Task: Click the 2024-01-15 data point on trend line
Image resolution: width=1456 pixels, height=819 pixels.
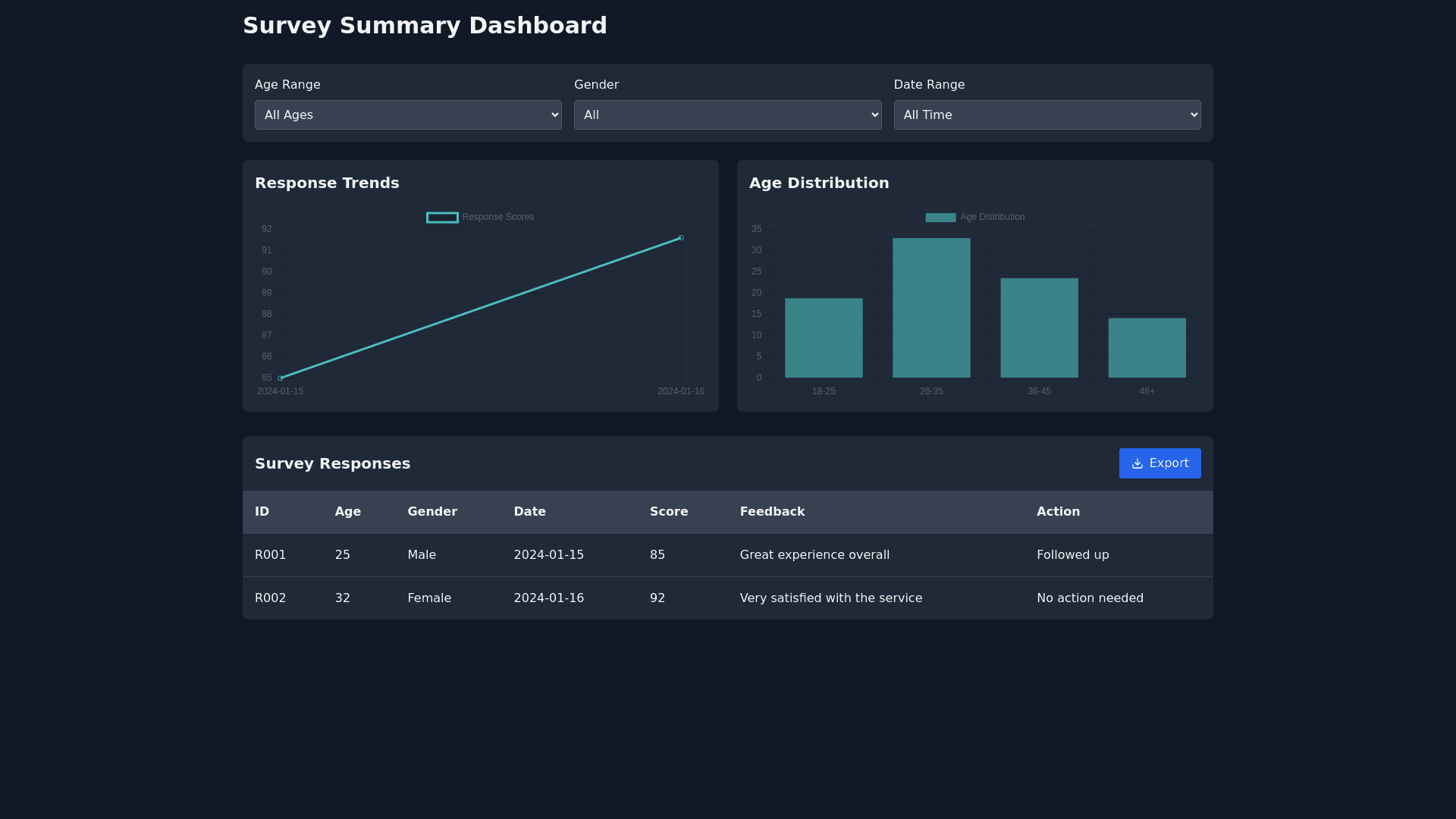Action: point(281,378)
